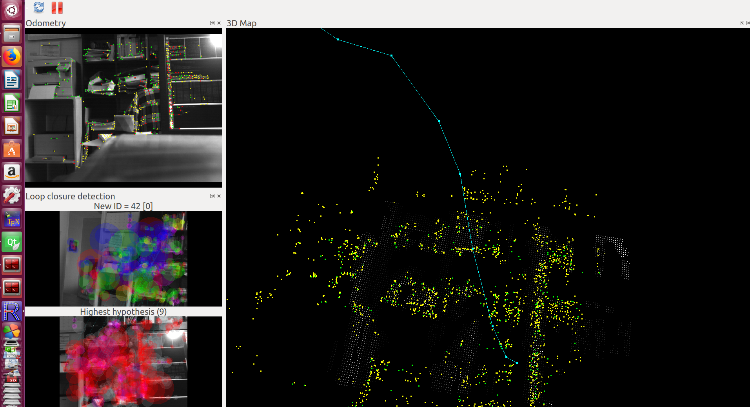Click the New ID loop closure image
The image size is (750, 407).
(x=123, y=258)
